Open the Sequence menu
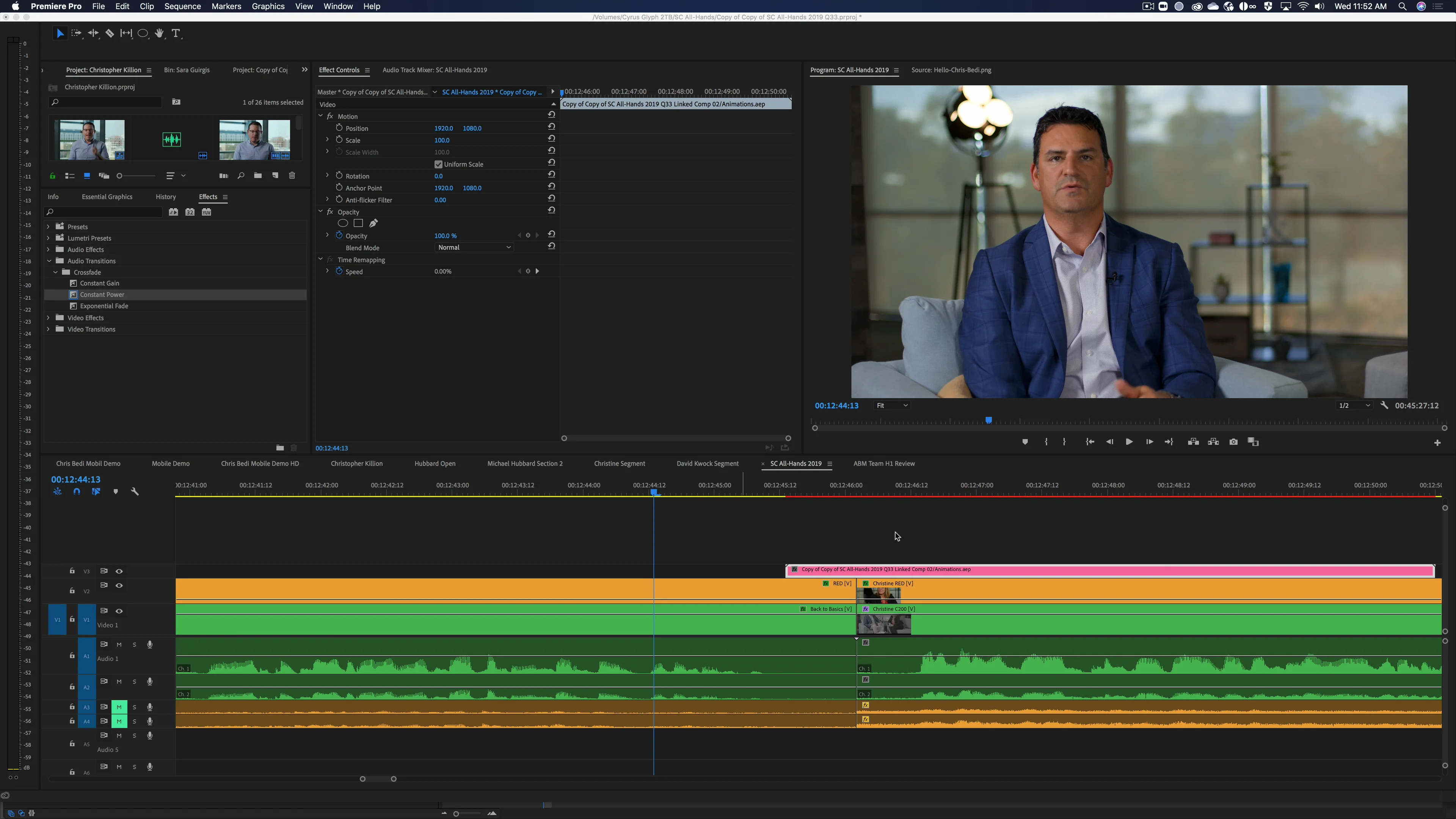 coord(182,6)
